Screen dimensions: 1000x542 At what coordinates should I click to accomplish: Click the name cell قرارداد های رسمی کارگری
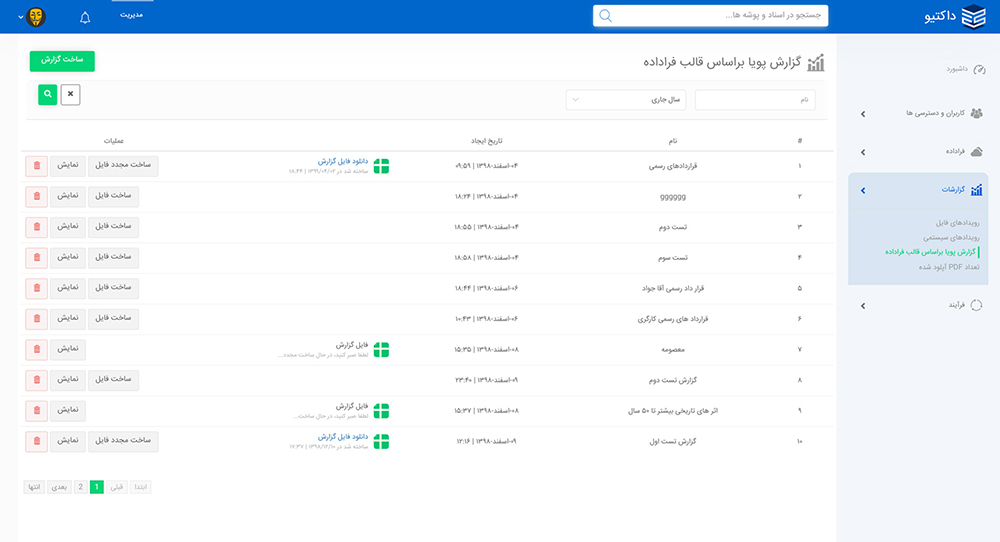coord(673,319)
